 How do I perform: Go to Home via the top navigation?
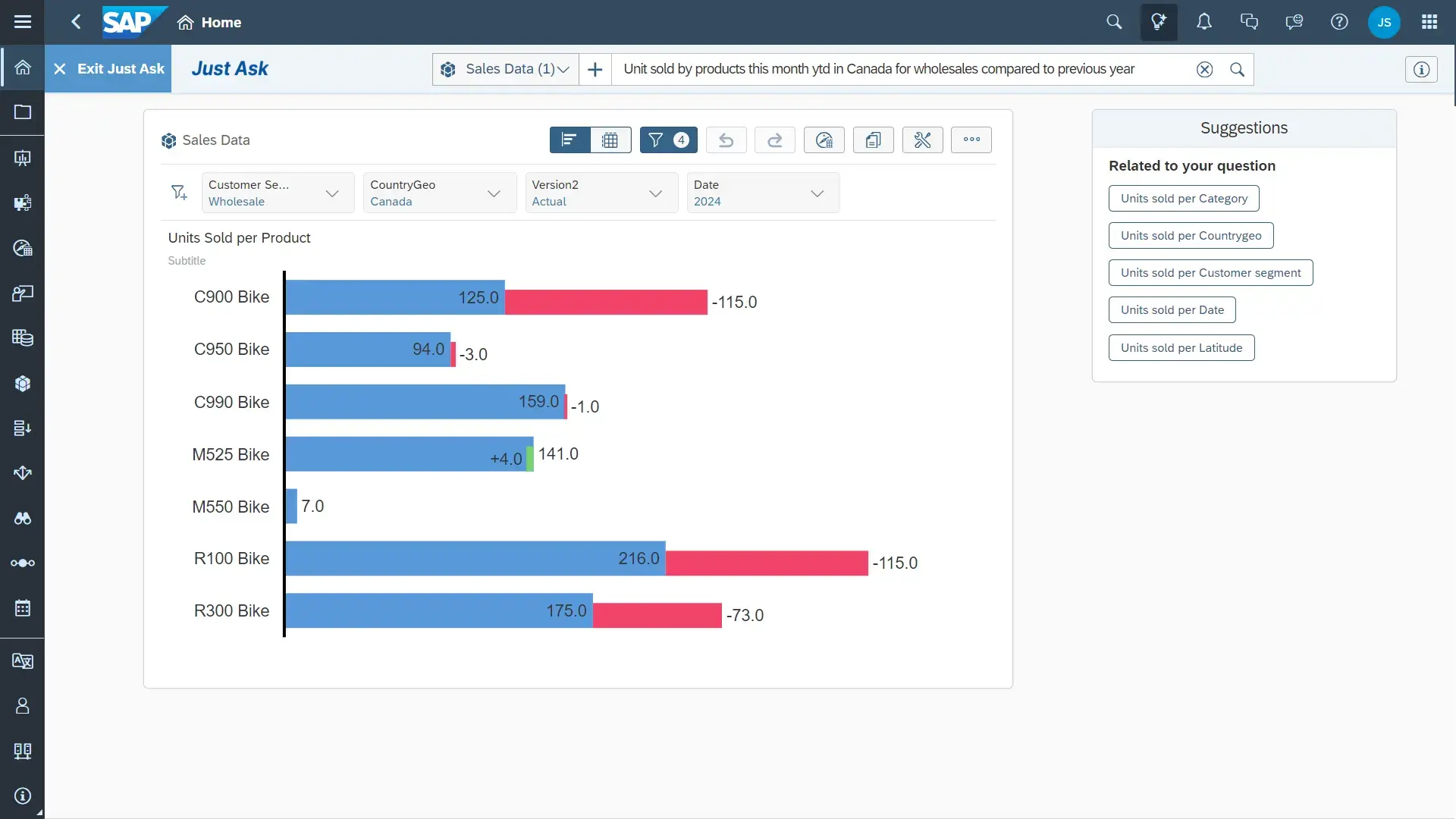pos(210,22)
